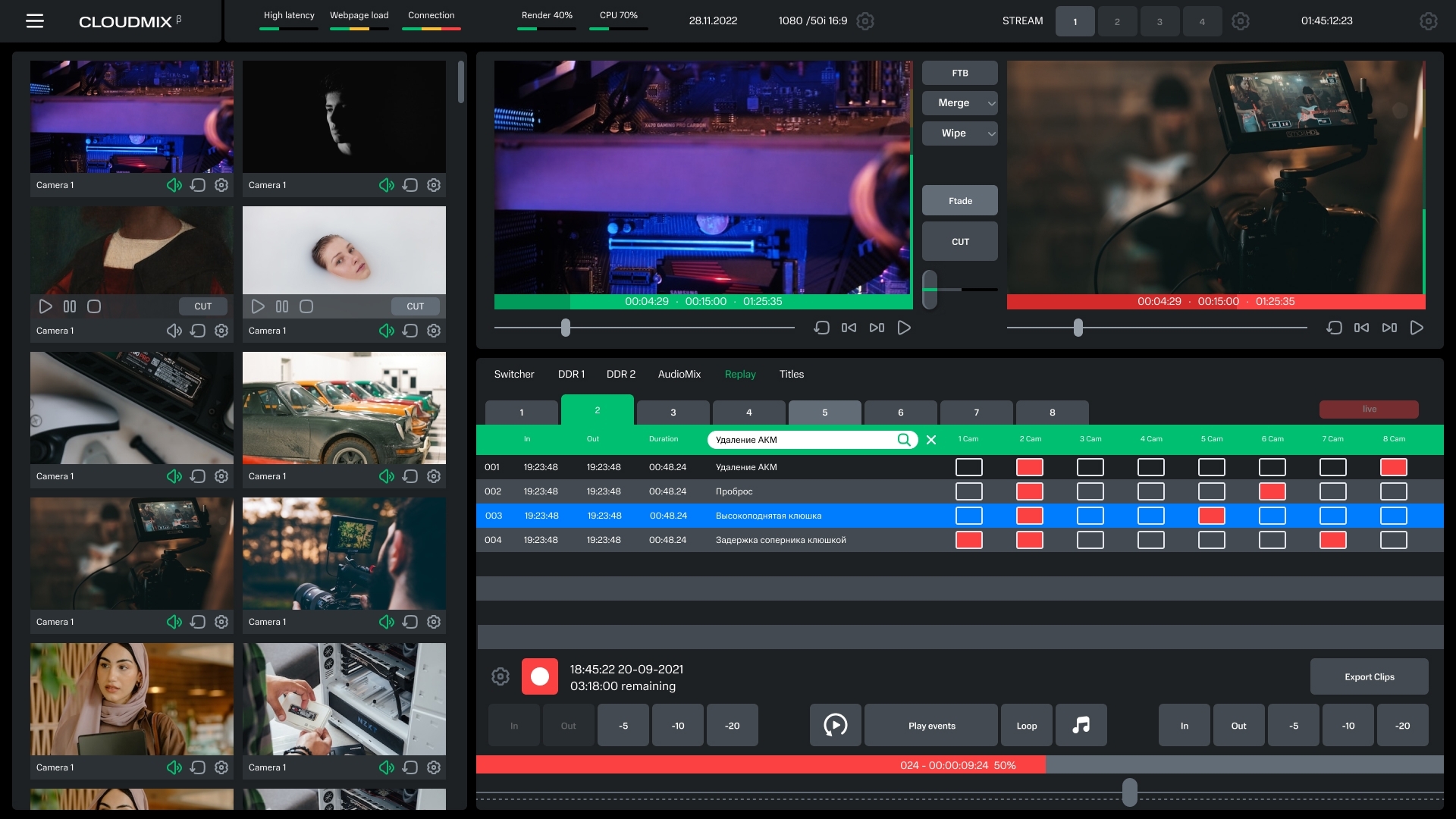This screenshot has height=819, width=1456.
Task: Click the red record button
Action: pos(539,676)
